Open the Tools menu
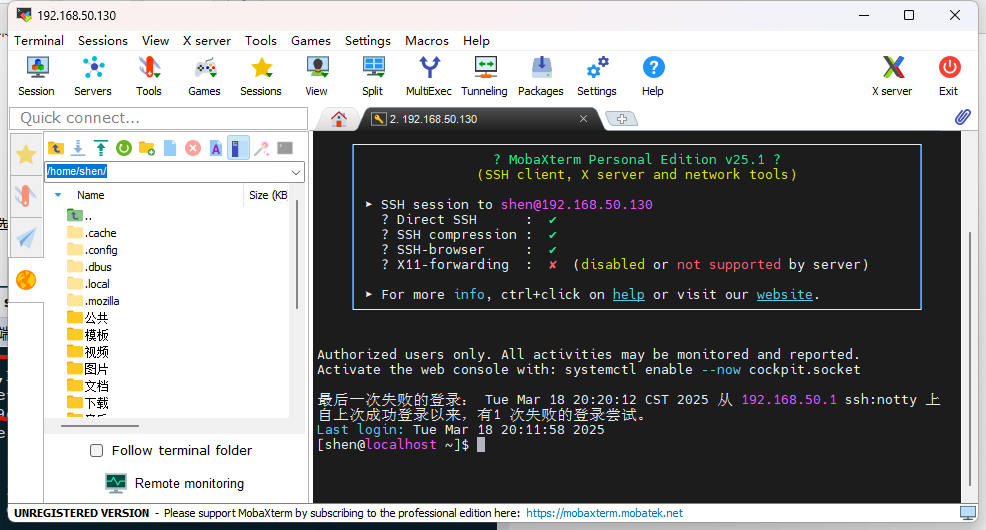 261,41
